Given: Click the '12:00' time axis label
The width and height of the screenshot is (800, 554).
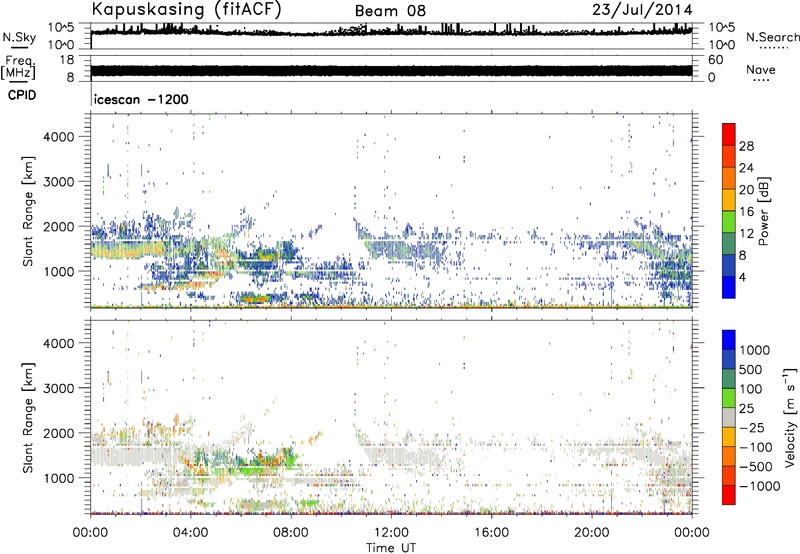Looking at the screenshot, I should pos(391,533).
